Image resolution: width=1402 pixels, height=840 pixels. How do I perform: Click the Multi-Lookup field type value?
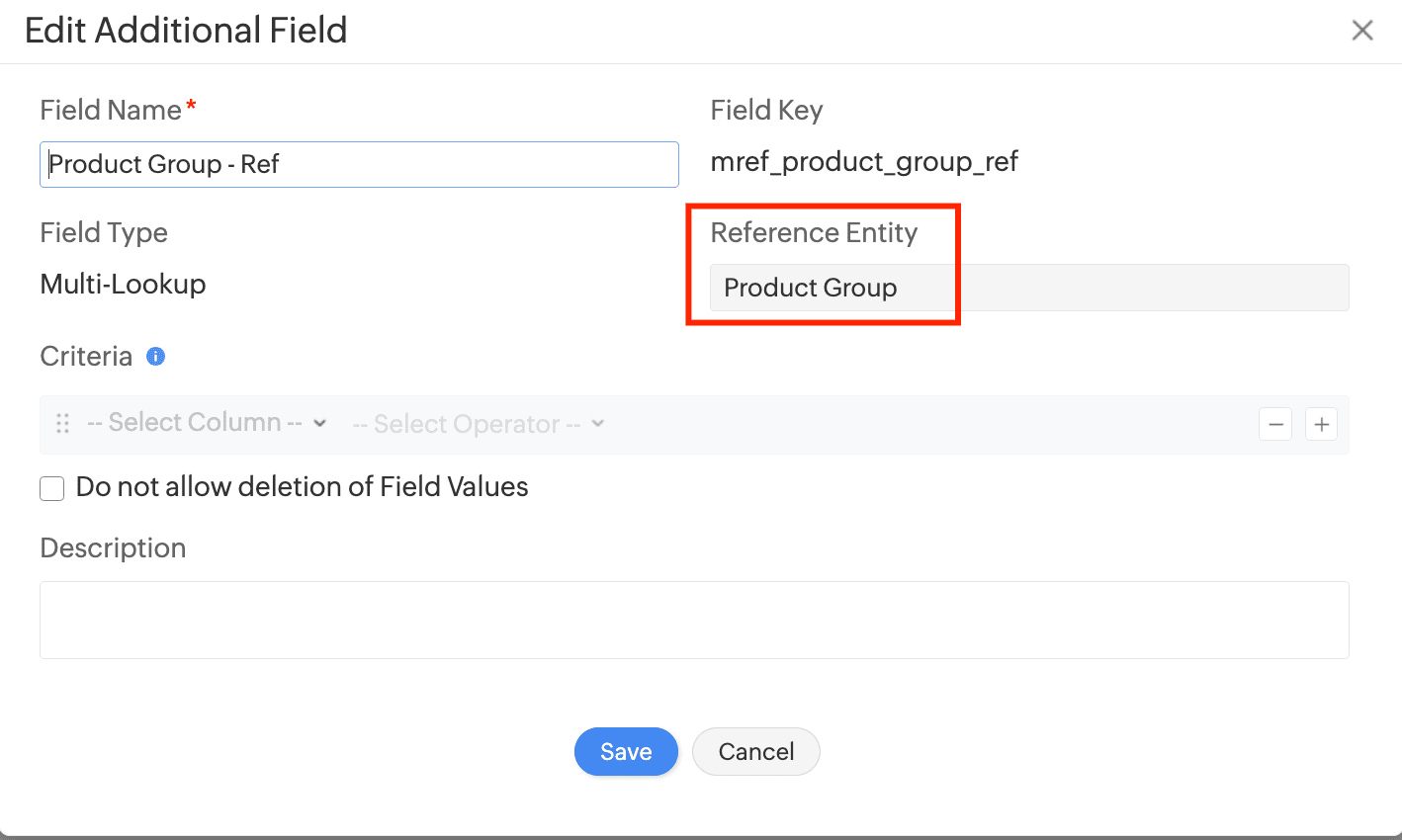(x=124, y=285)
